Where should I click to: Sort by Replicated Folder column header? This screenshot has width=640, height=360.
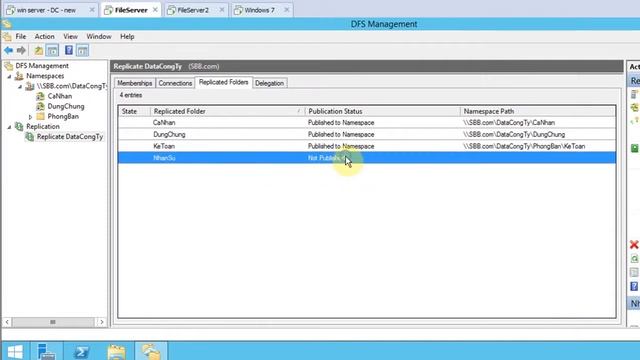227,111
